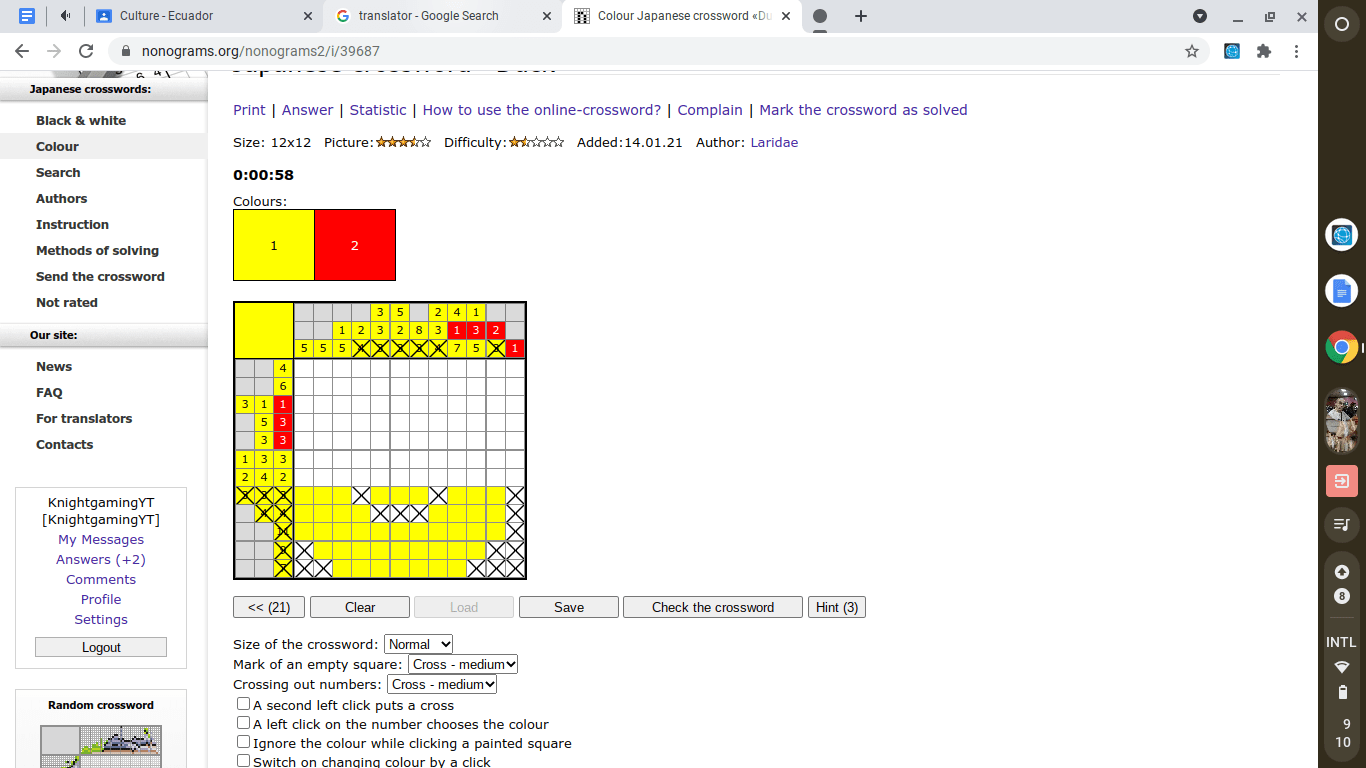Click the extensions puzzle icon in toolbar
Screen dimensions: 1366x768
tap(1264, 50)
